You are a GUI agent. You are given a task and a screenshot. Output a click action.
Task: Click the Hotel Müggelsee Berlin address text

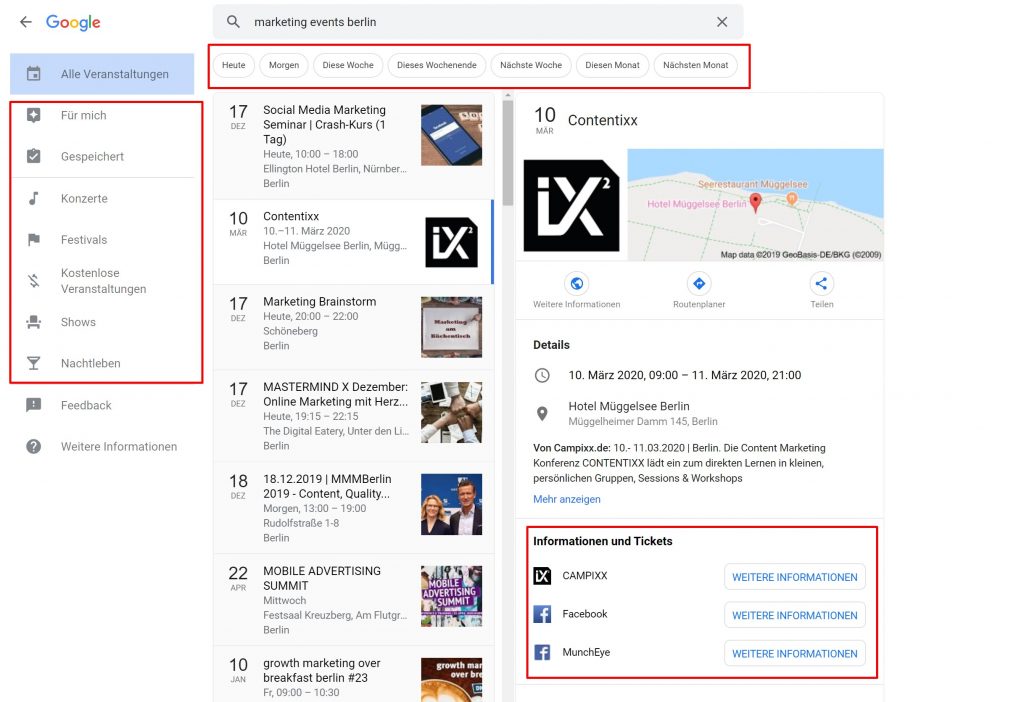(643, 413)
